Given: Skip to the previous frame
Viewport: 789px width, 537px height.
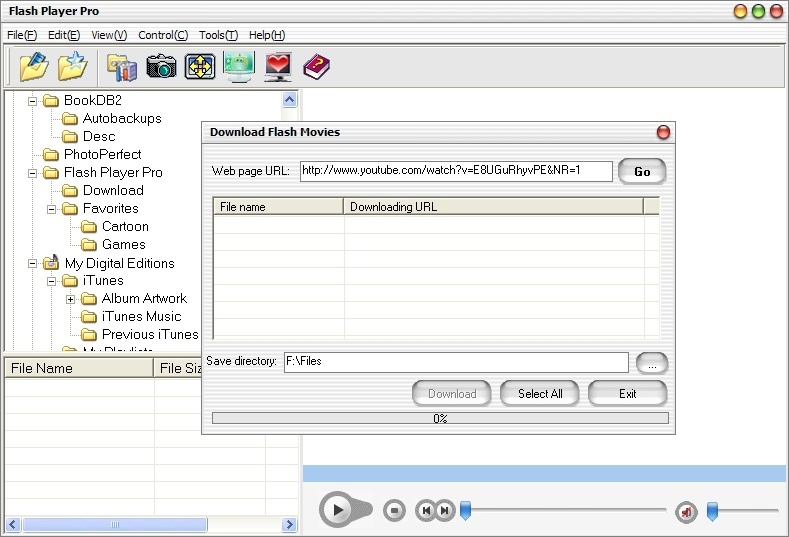Looking at the screenshot, I should (426, 511).
